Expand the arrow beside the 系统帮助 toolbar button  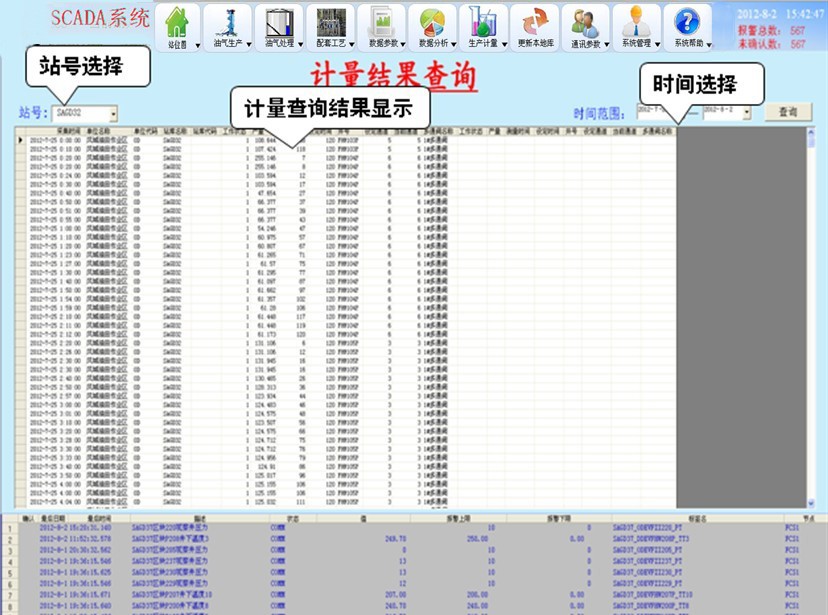pos(709,45)
